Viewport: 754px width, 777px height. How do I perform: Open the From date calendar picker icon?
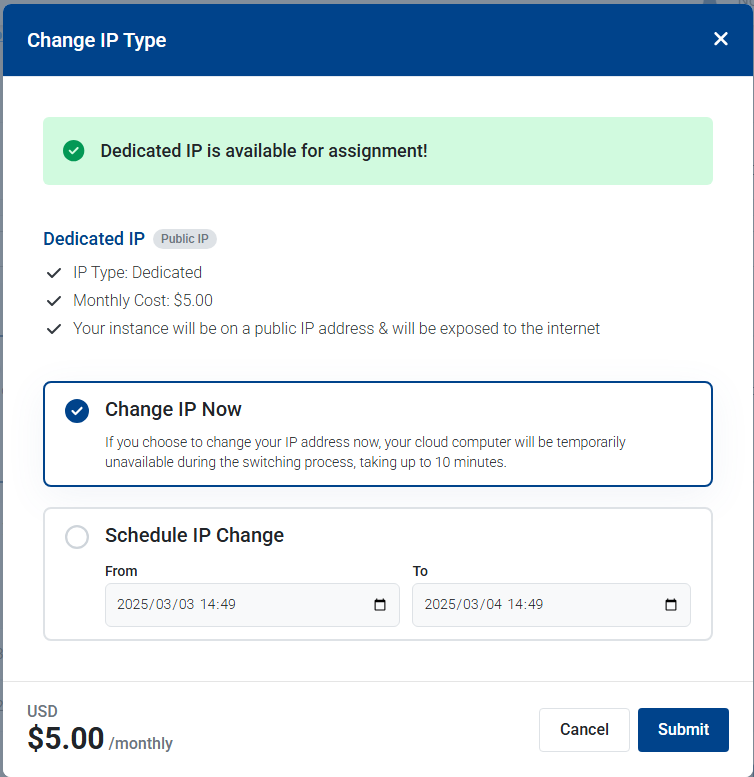pos(379,605)
